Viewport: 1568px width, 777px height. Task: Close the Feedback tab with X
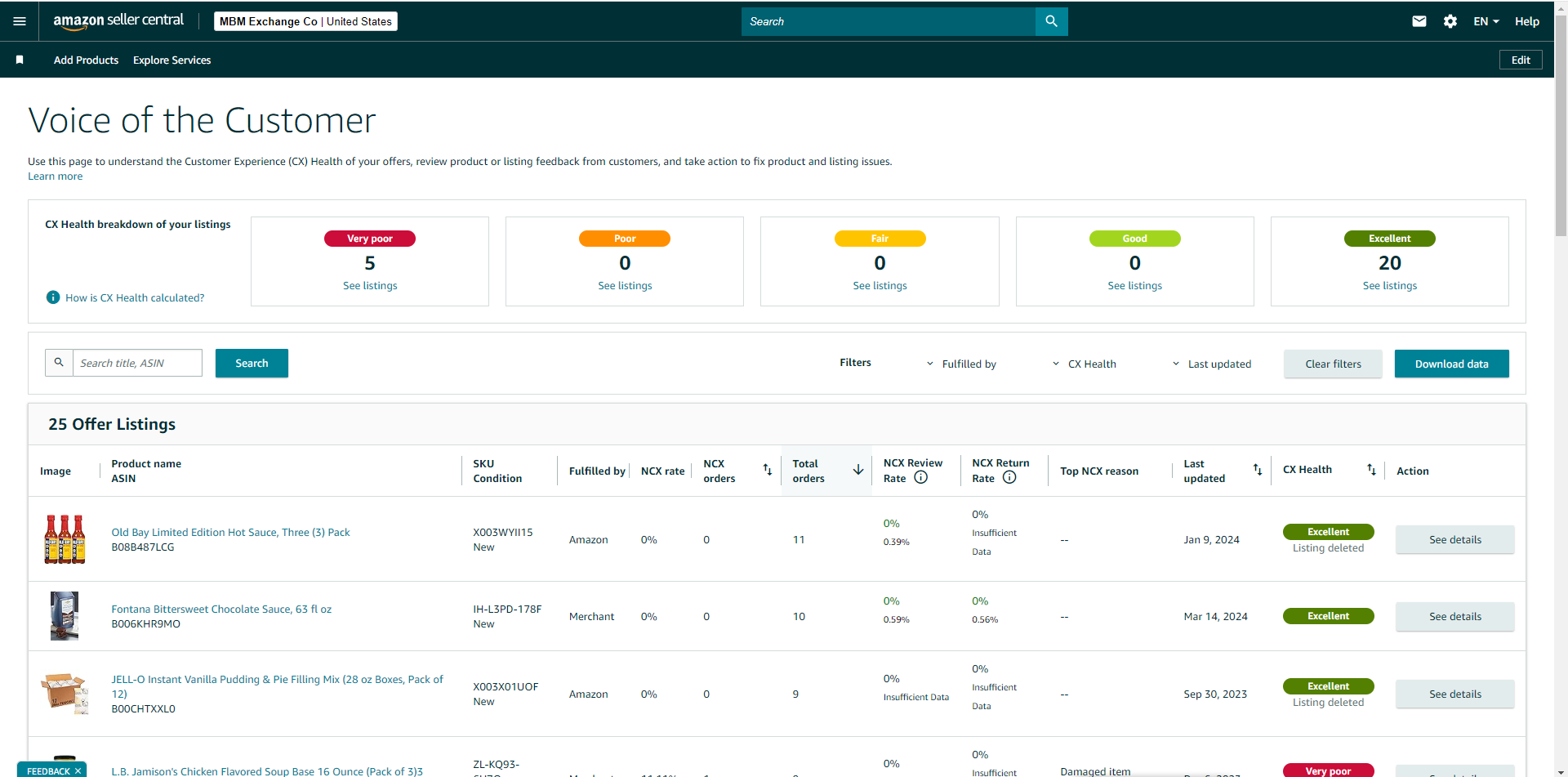(78, 770)
